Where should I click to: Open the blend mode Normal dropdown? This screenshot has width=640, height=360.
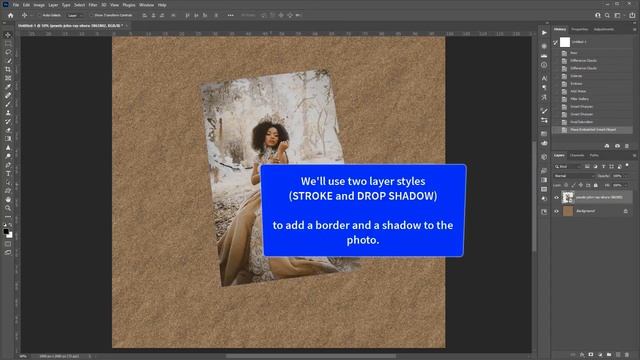point(574,176)
